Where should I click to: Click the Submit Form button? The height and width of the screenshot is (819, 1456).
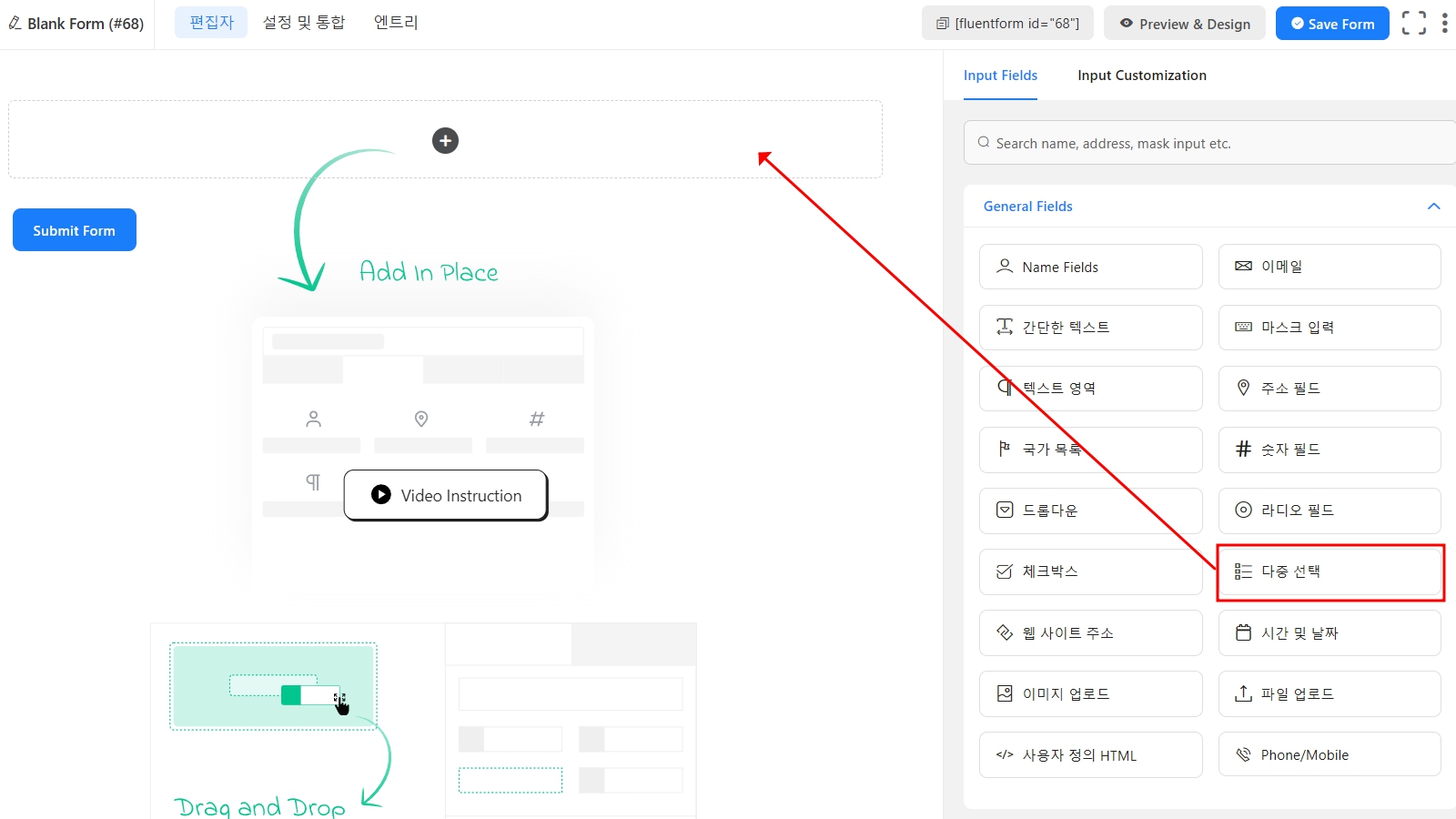click(75, 230)
